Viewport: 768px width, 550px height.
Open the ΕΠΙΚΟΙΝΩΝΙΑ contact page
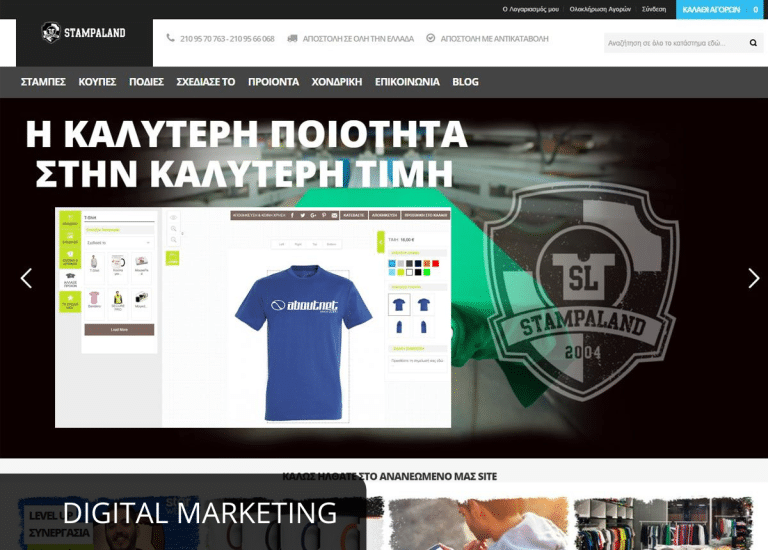407,82
